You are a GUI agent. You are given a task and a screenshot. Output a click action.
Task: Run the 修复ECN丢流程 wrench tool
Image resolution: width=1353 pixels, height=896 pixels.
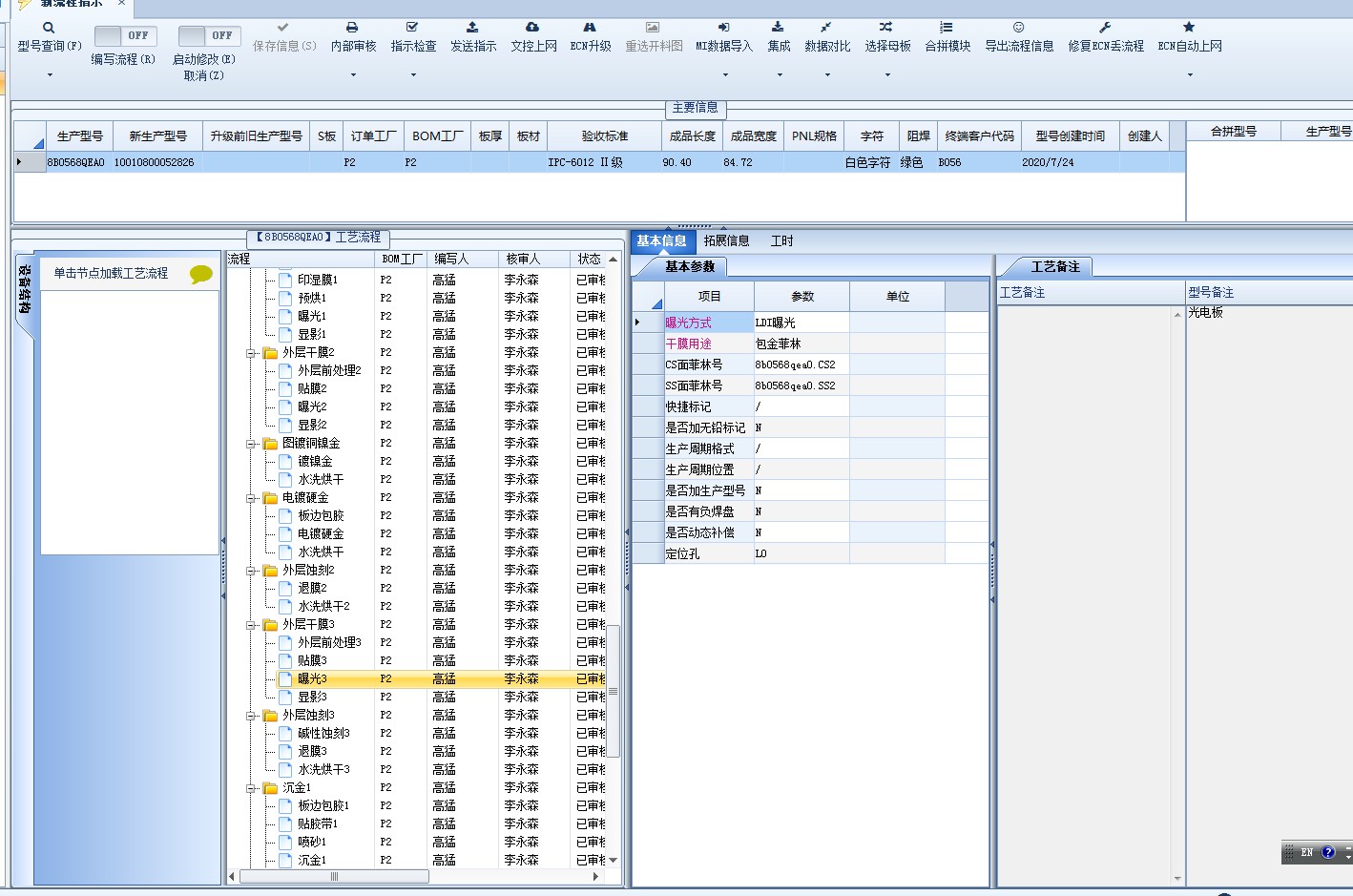tap(1105, 37)
